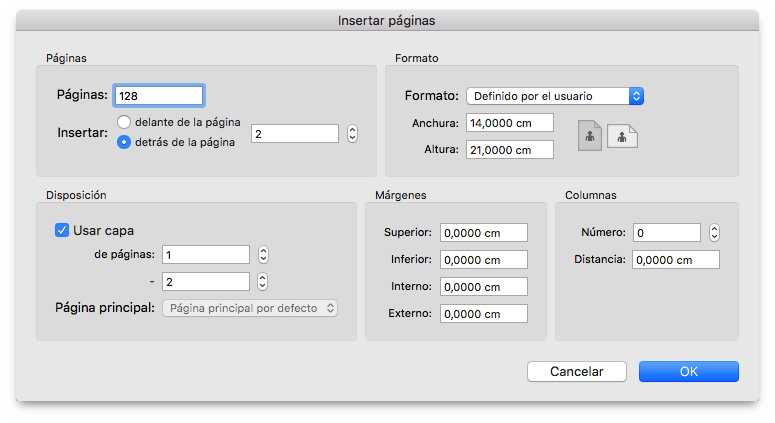Confirm with the OK button

click(689, 372)
